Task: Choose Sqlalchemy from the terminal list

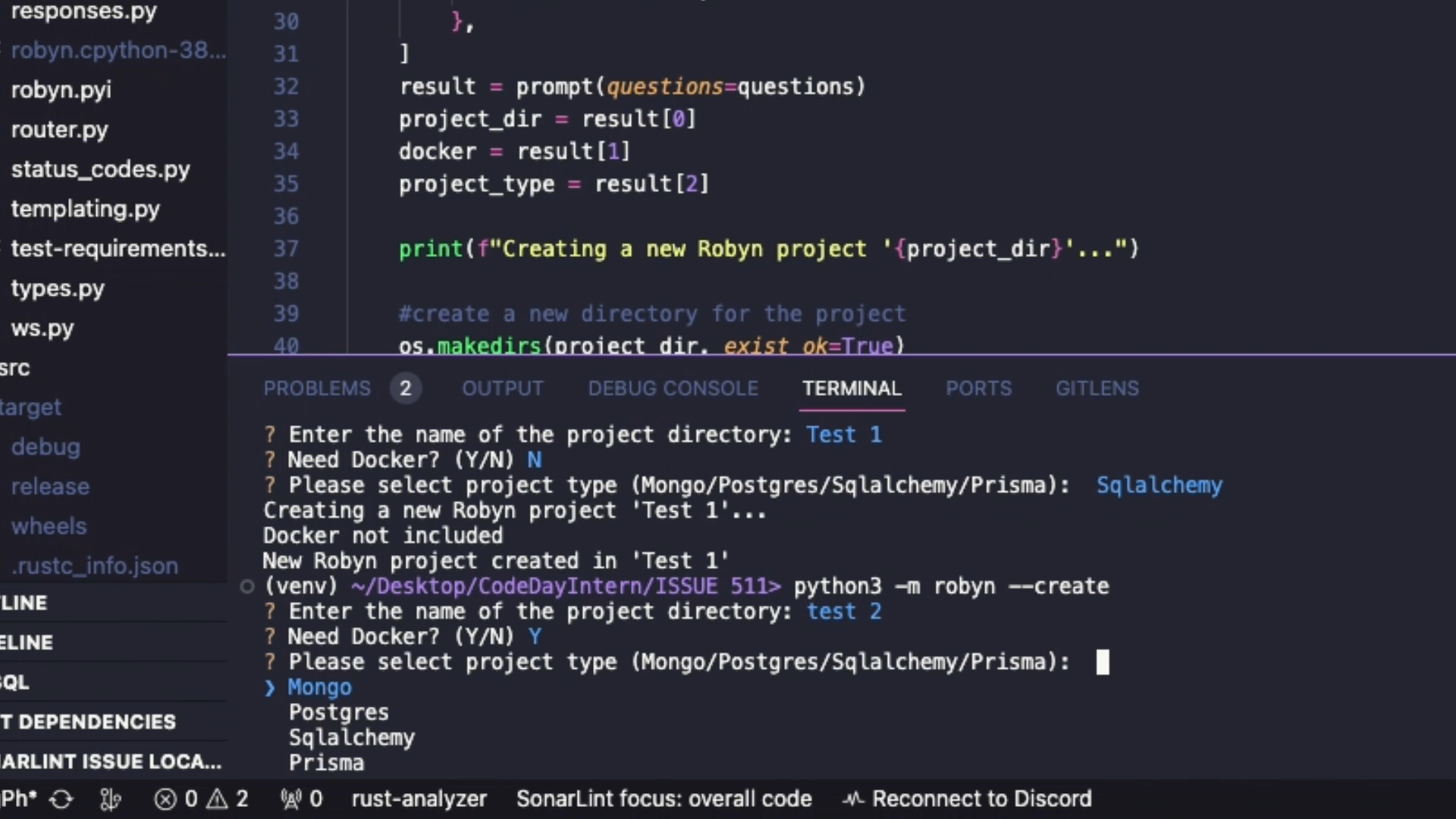Action: click(351, 737)
